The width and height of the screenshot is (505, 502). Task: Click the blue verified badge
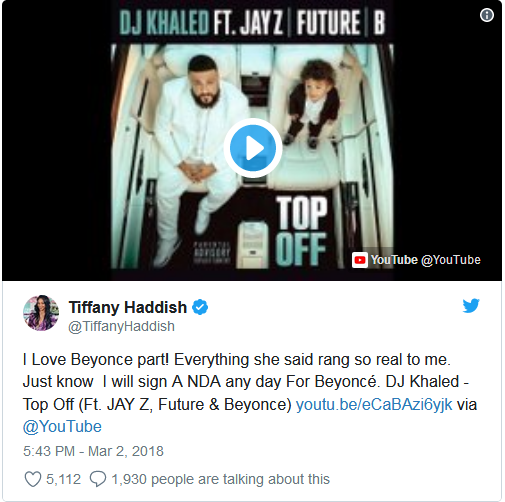200,307
